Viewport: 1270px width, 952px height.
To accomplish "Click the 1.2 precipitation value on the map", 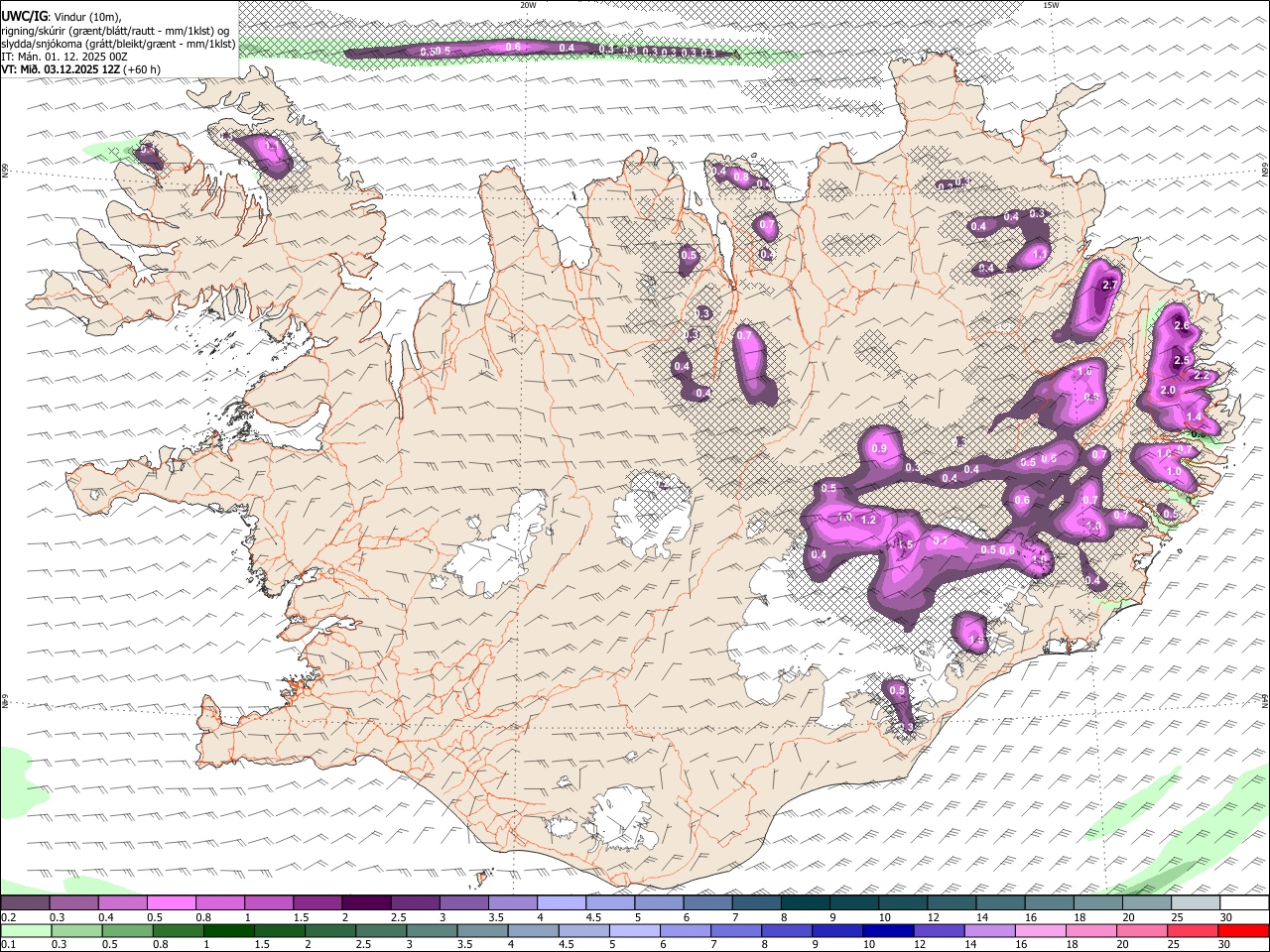I will pyautogui.click(x=869, y=520).
